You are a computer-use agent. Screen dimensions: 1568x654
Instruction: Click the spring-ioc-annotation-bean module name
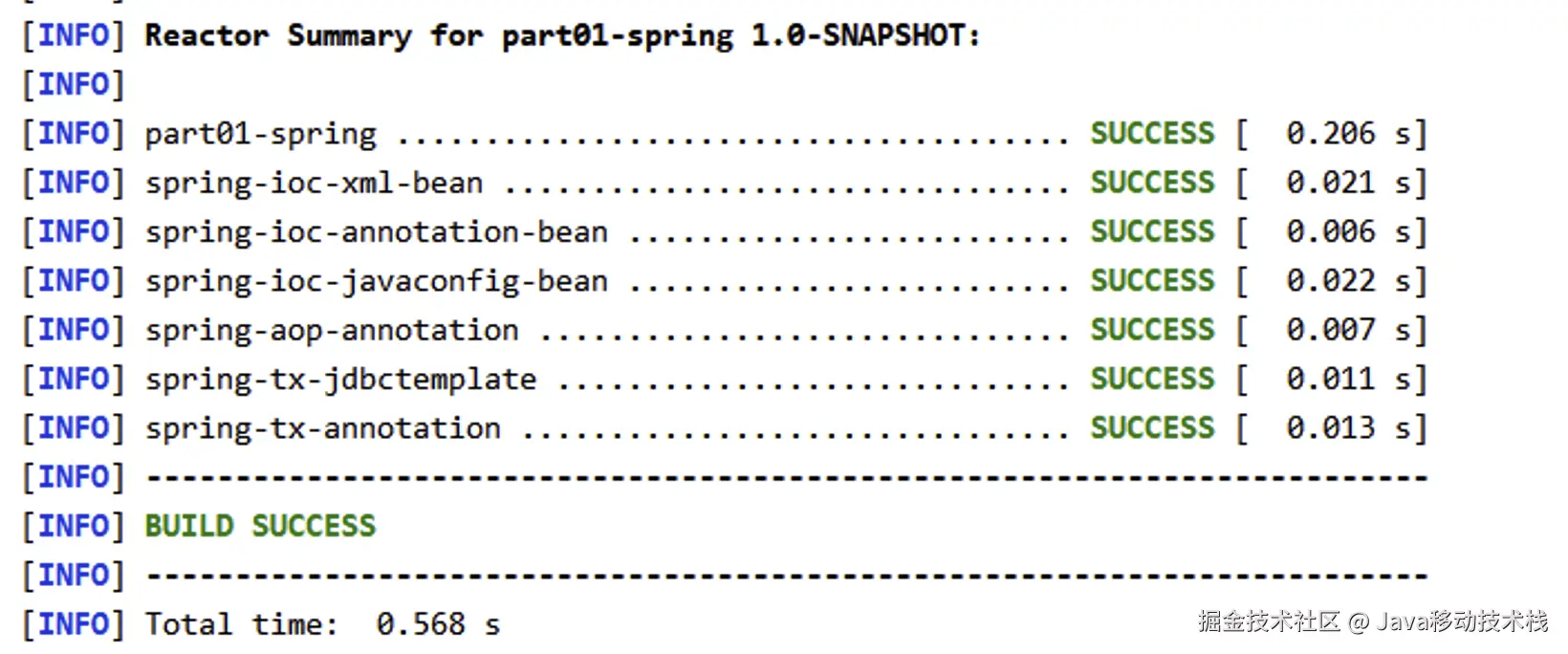click(x=376, y=232)
